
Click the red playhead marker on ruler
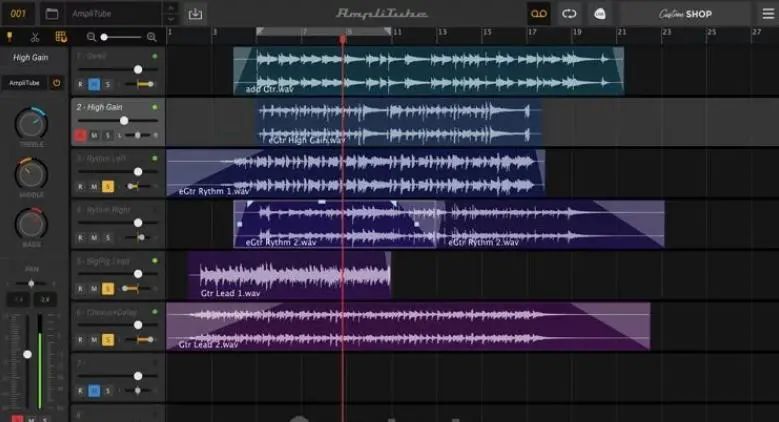(343, 38)
